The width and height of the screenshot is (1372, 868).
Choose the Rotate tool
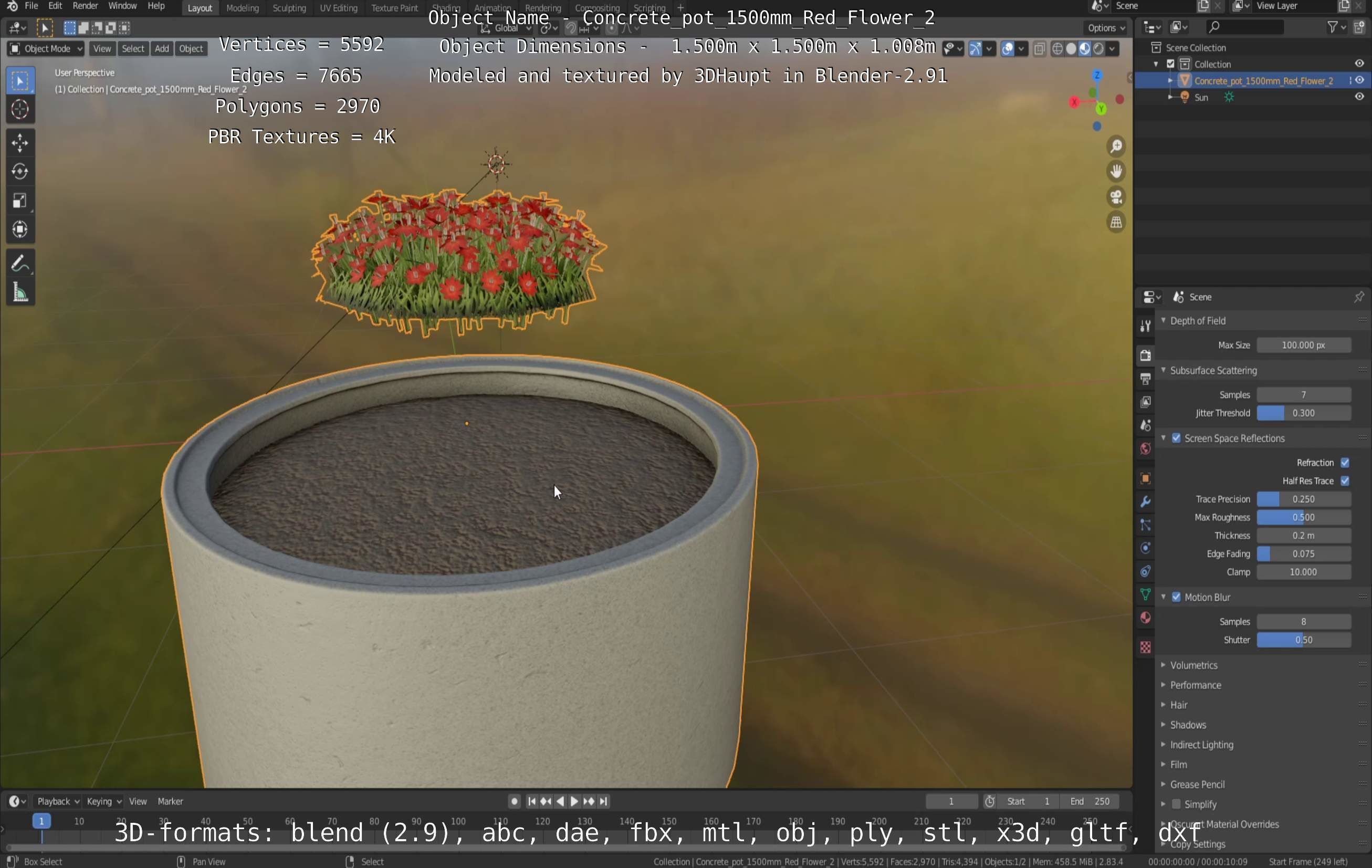20,171
